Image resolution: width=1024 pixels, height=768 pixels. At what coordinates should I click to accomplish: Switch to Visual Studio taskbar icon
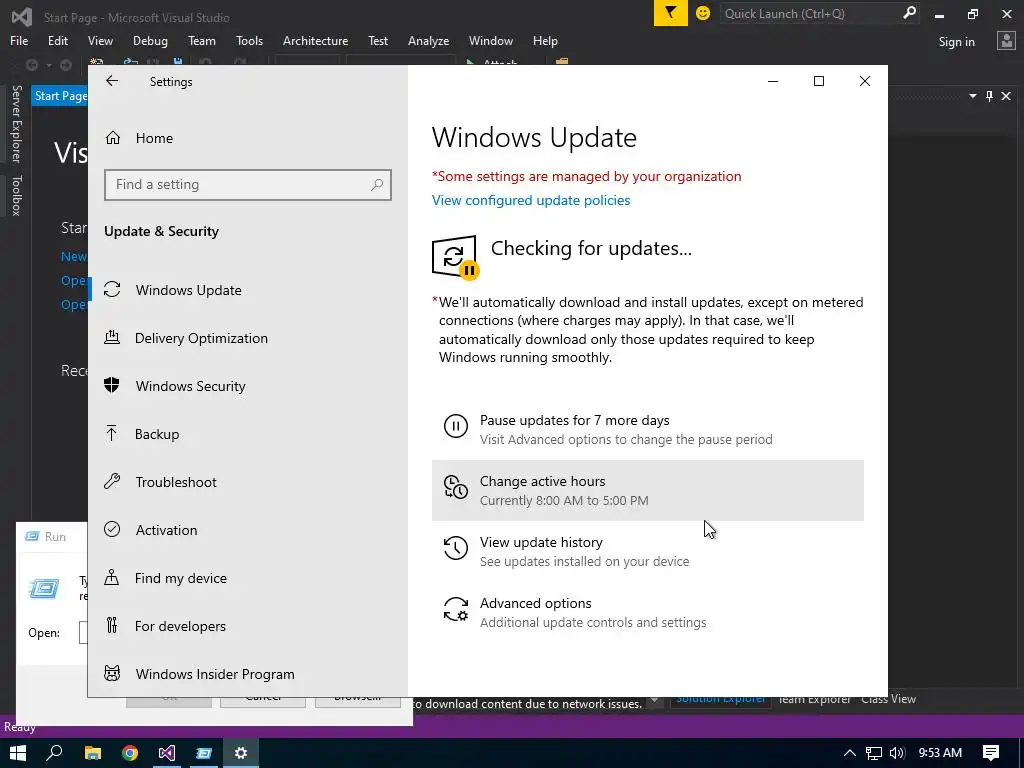point(167,753)
